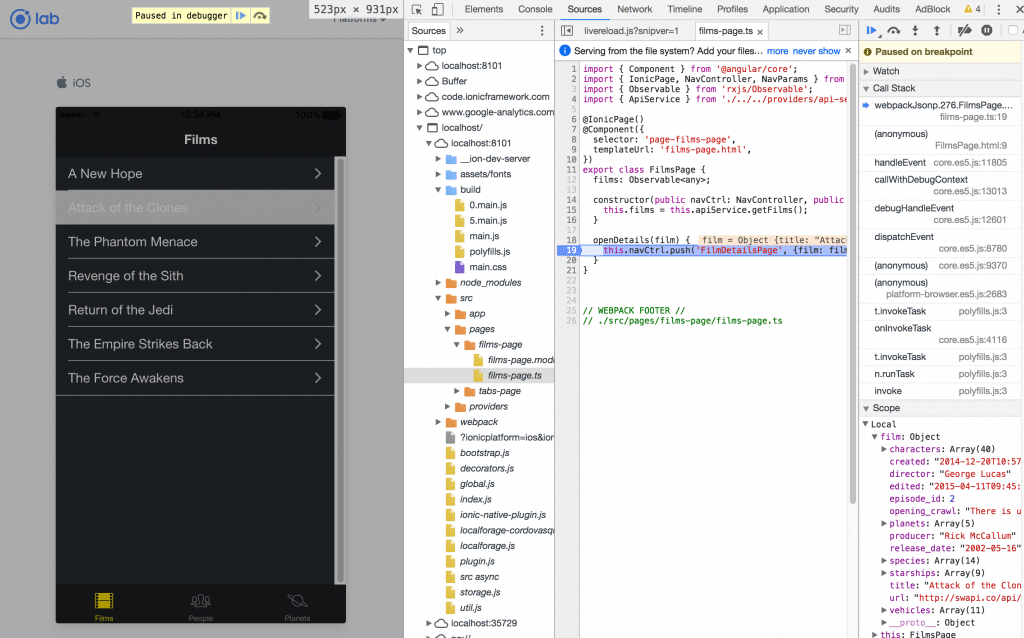Click the code editor vertical scrollbar

[x=852, y=284]
